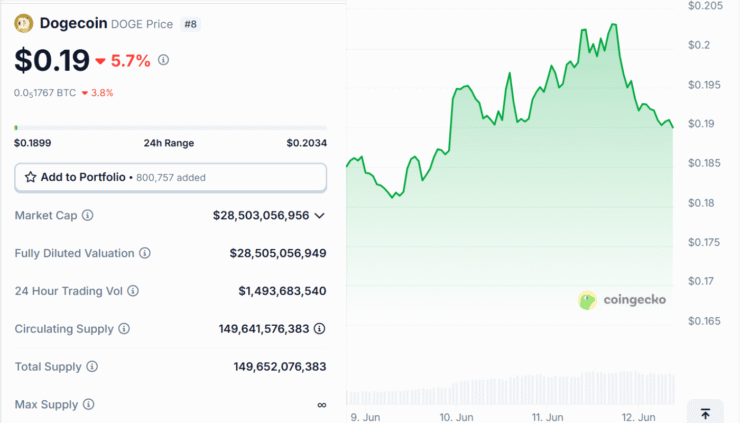Click the Dogecoin coin logo
The image size is (740, 423).
24,23
